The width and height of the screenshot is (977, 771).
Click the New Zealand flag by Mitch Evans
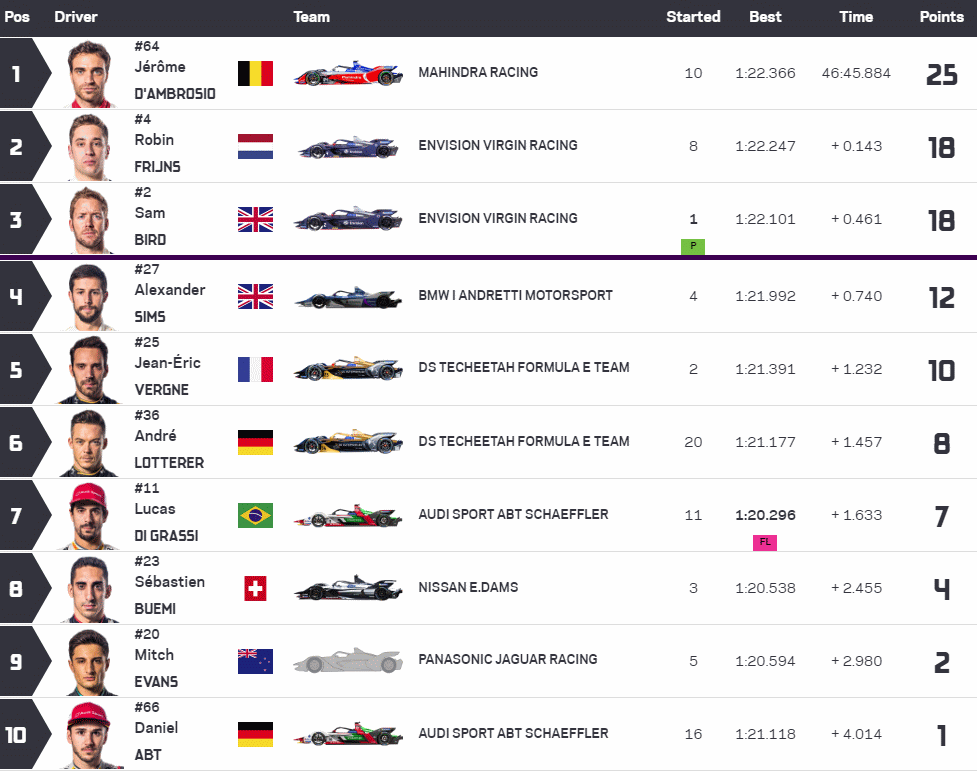click(255, 661)
